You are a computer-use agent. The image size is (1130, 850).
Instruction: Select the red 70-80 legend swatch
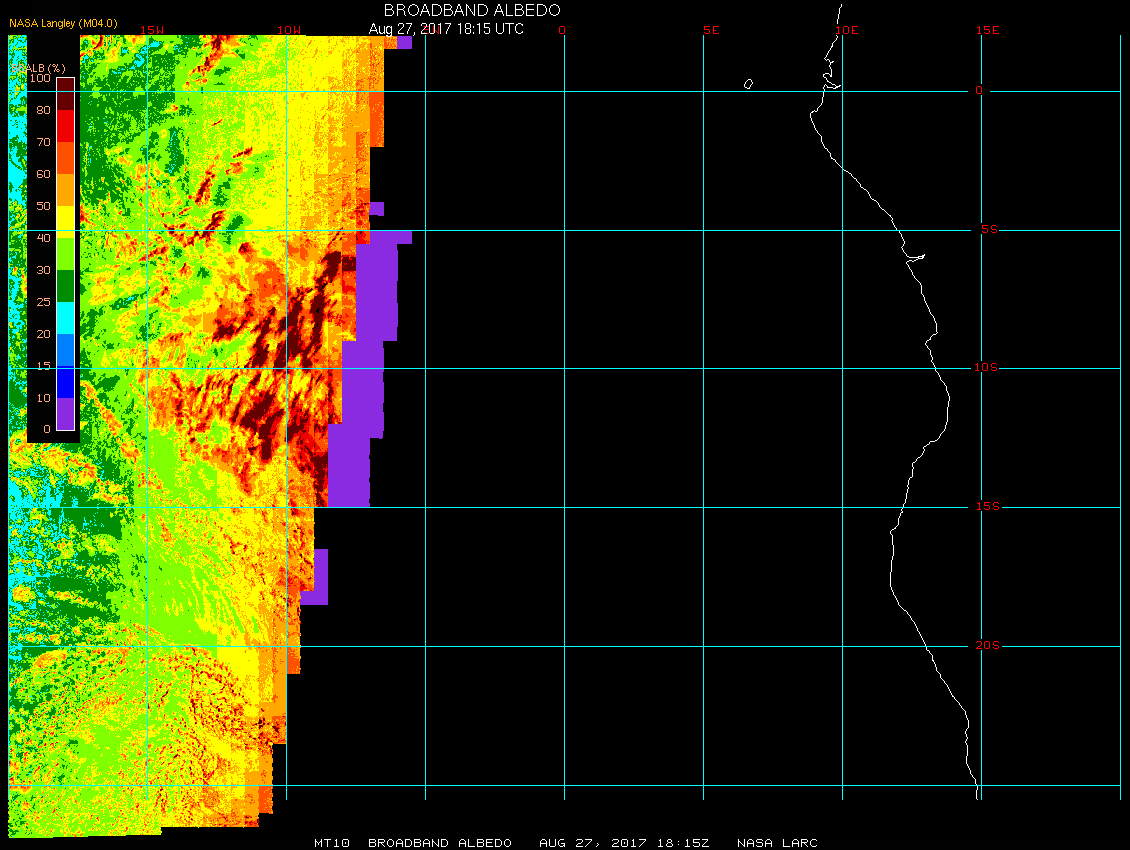point(66,125)
